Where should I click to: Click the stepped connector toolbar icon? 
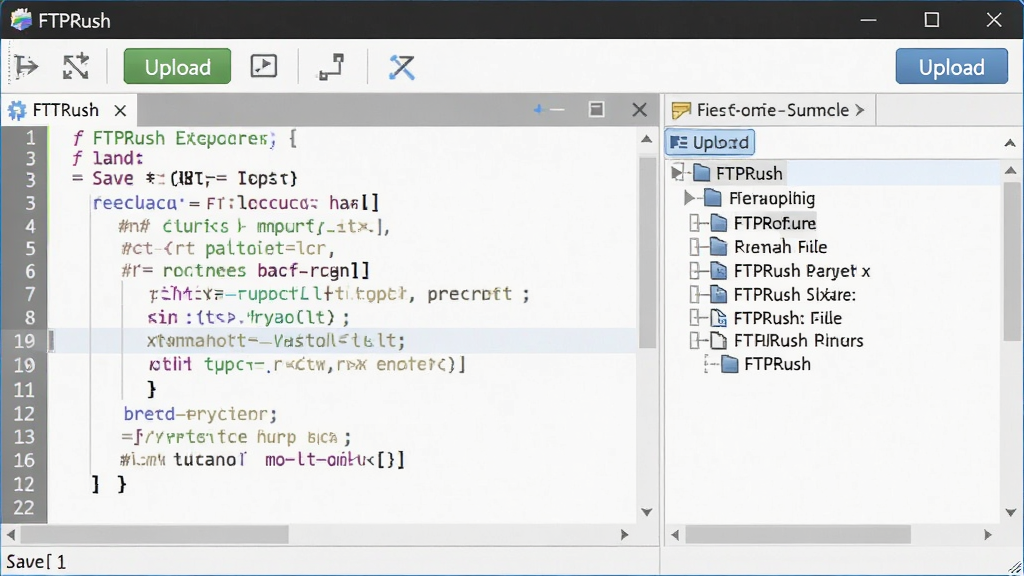[x=331, y=67]
